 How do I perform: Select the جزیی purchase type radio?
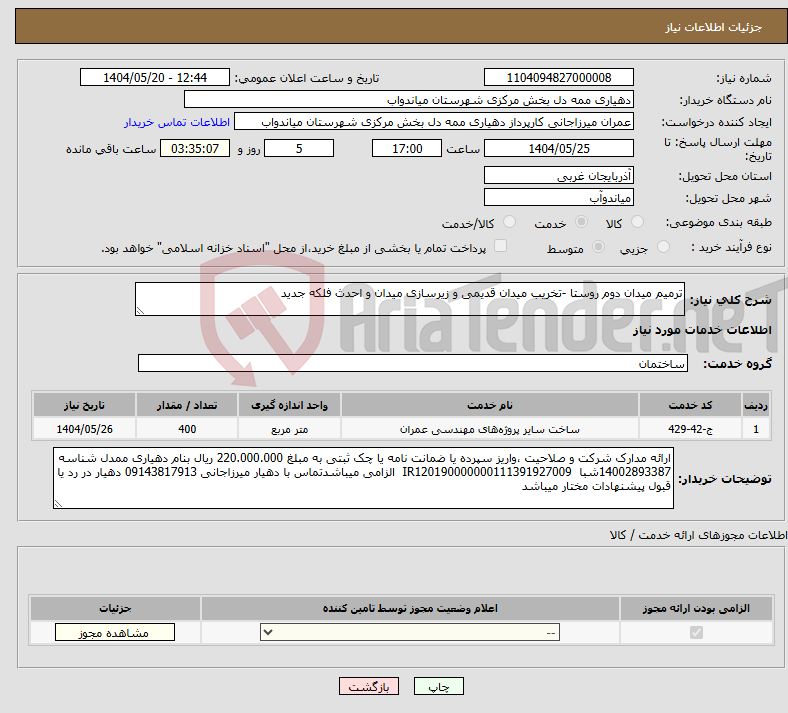663,246
